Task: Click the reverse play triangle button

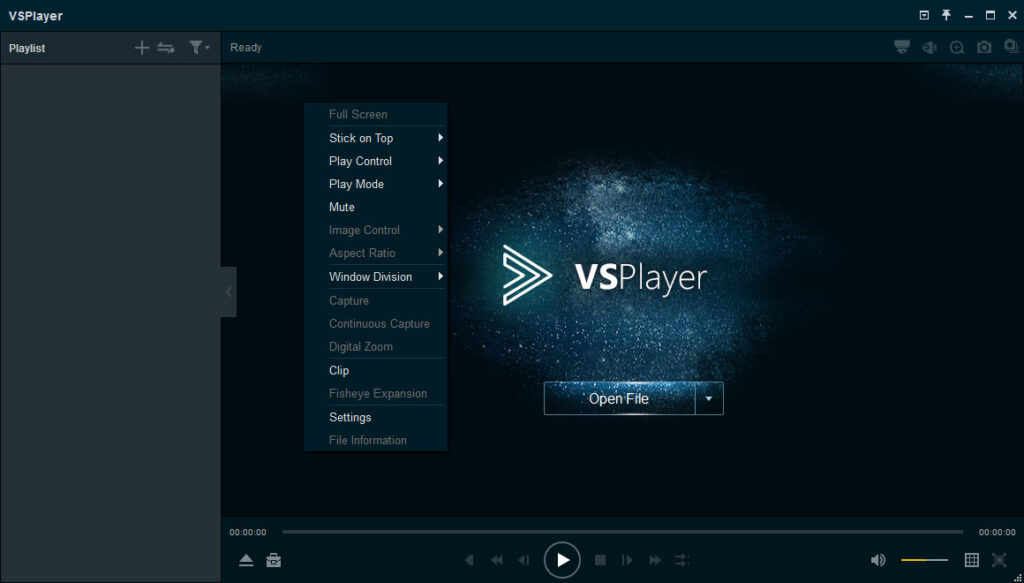Action: [x=469, y=560]
